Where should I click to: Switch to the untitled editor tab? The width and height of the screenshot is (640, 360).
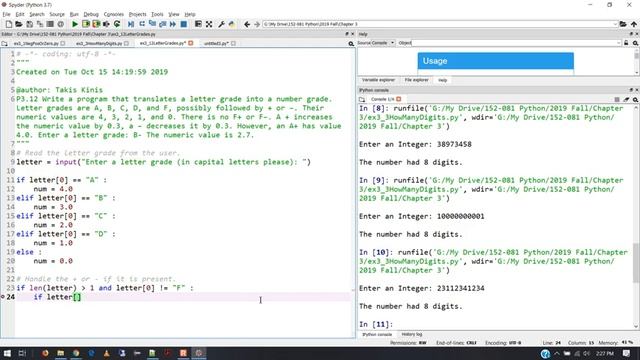tap(217, 43)
